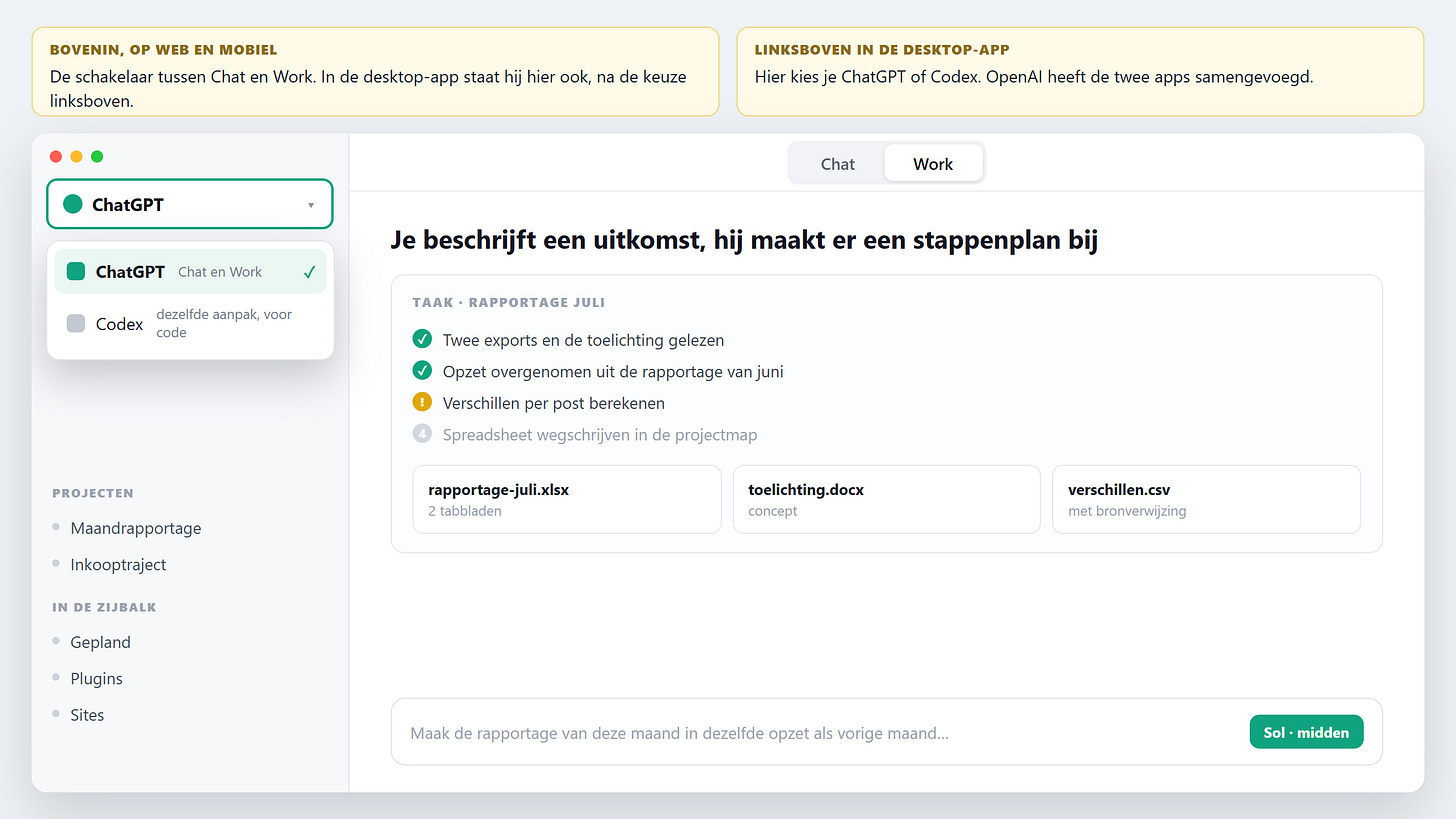Screen dimensions: 1456x819
Task: Click the gray Codex square icon
Action: tap(76, 323)
